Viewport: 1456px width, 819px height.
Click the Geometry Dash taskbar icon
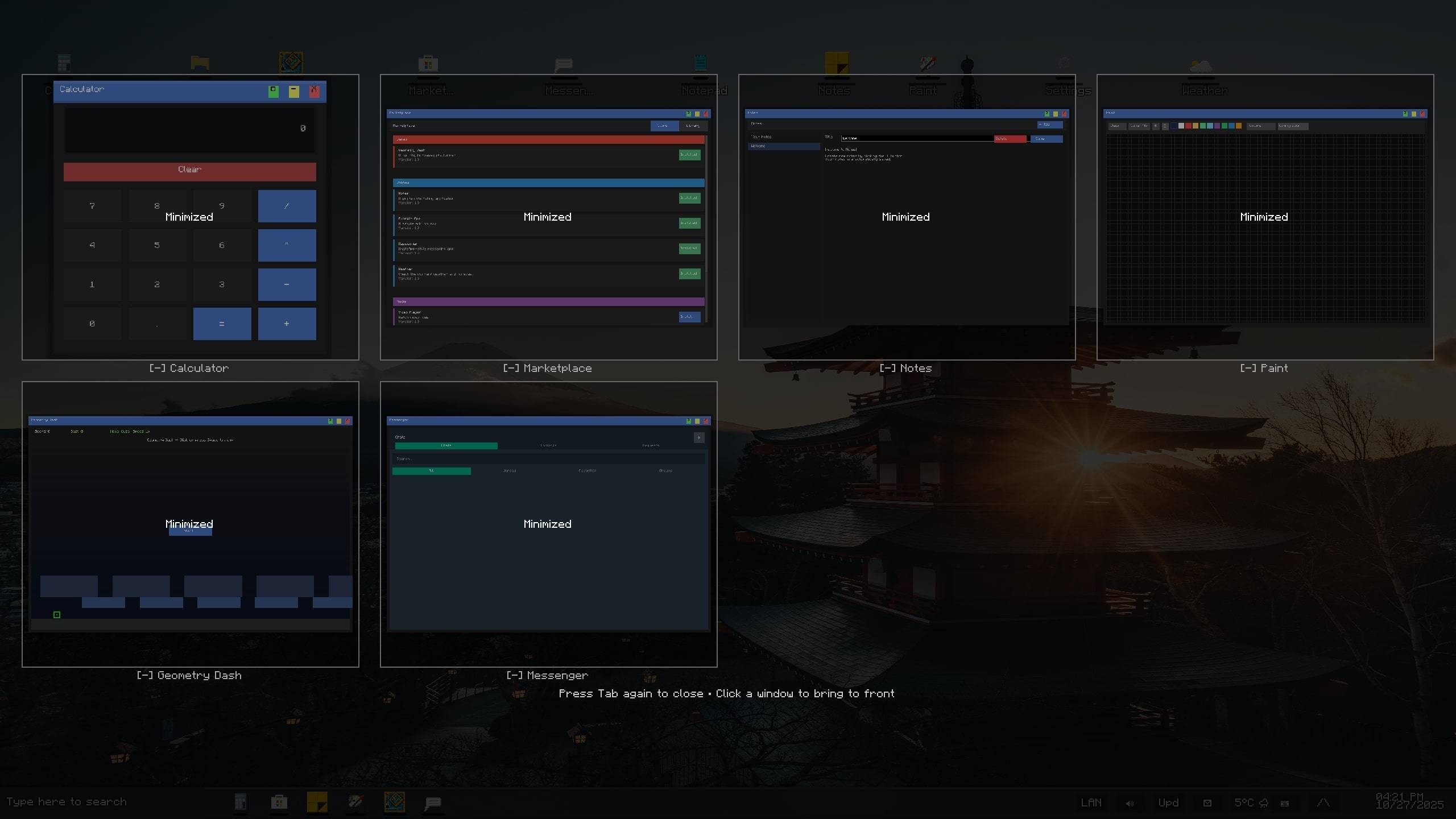(x=394, y=802)
